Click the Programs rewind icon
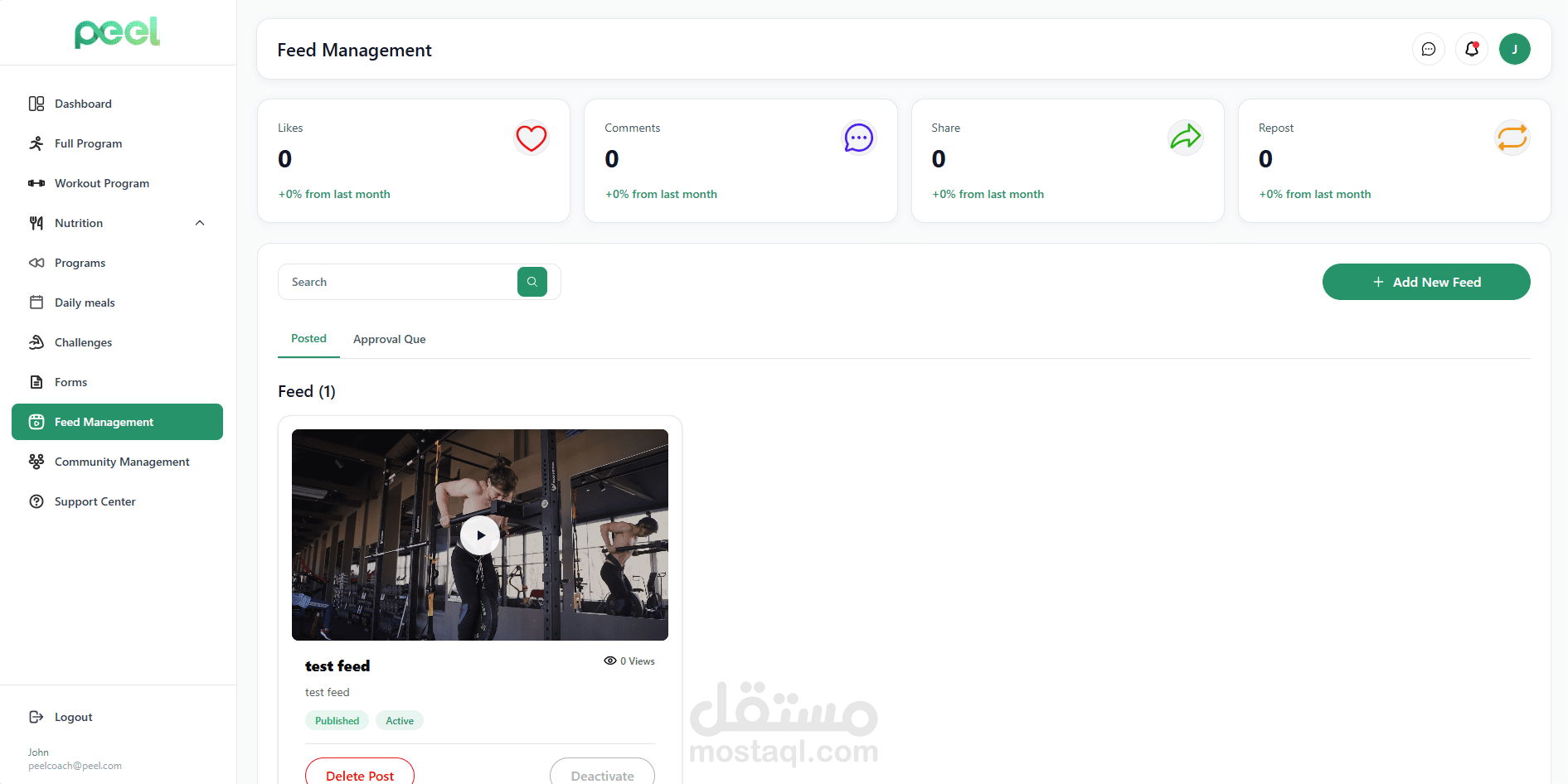Image resolution: width=1568 pixels, height=784 pixels. 36,263
